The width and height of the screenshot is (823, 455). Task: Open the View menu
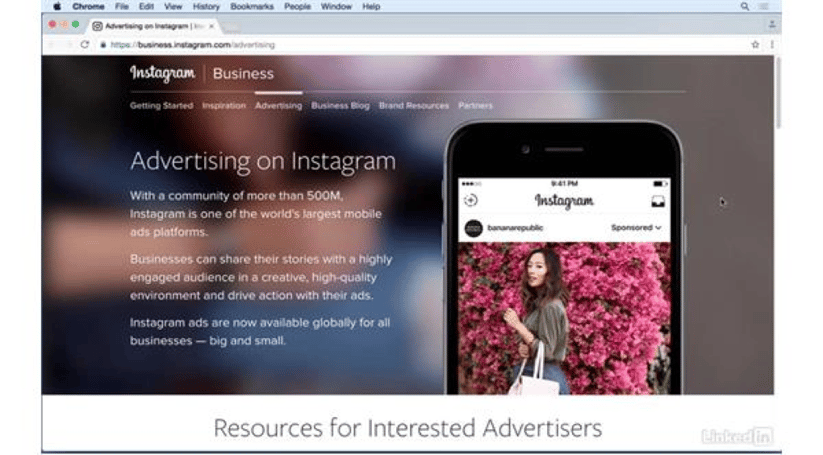pyautogui.click(x=173, y=6)
